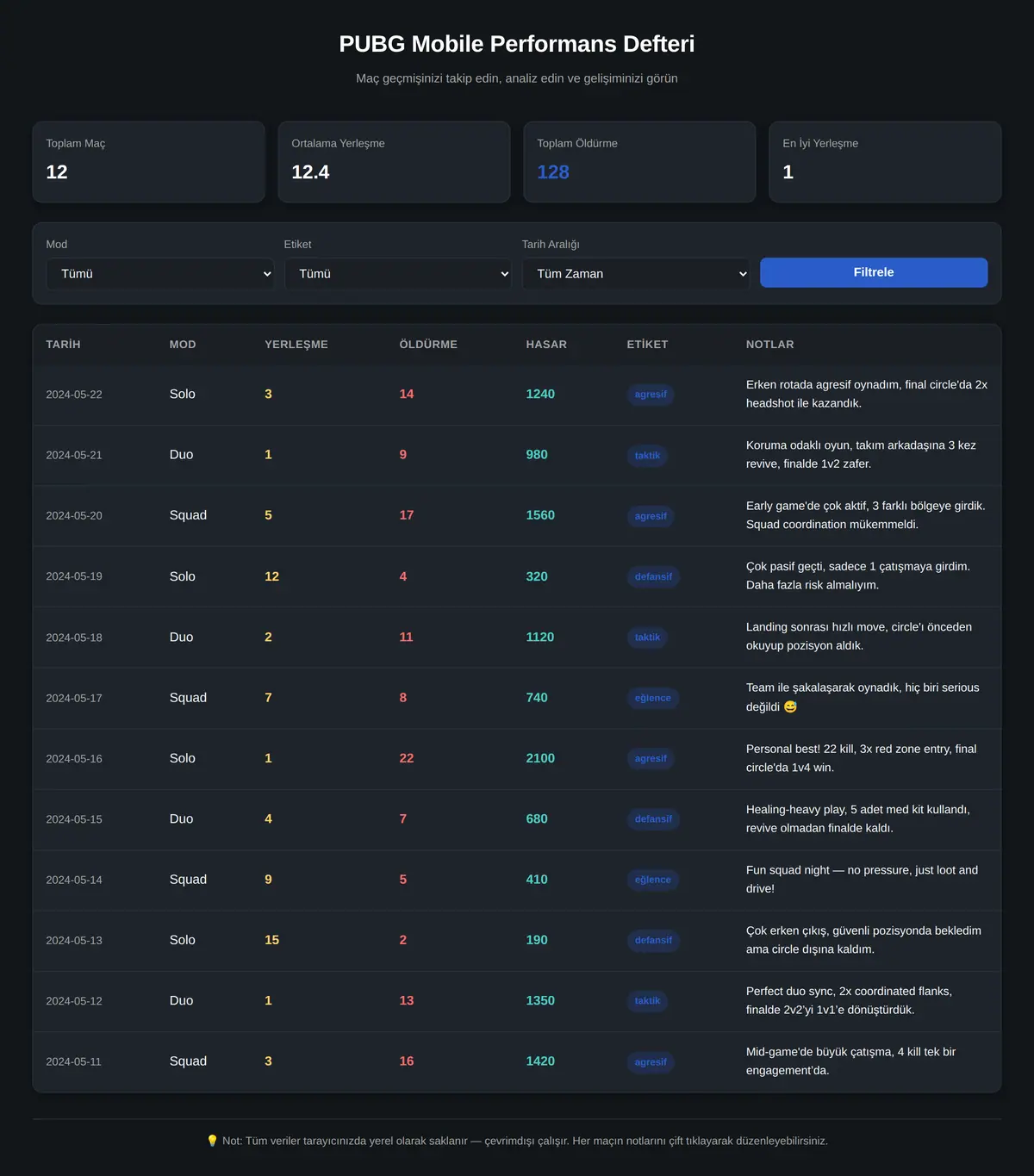Image resolution: width=1034 pixels, height=1176 pixels.
Task: Open the Etiket filter dropdown
Action: click(398, 274)
